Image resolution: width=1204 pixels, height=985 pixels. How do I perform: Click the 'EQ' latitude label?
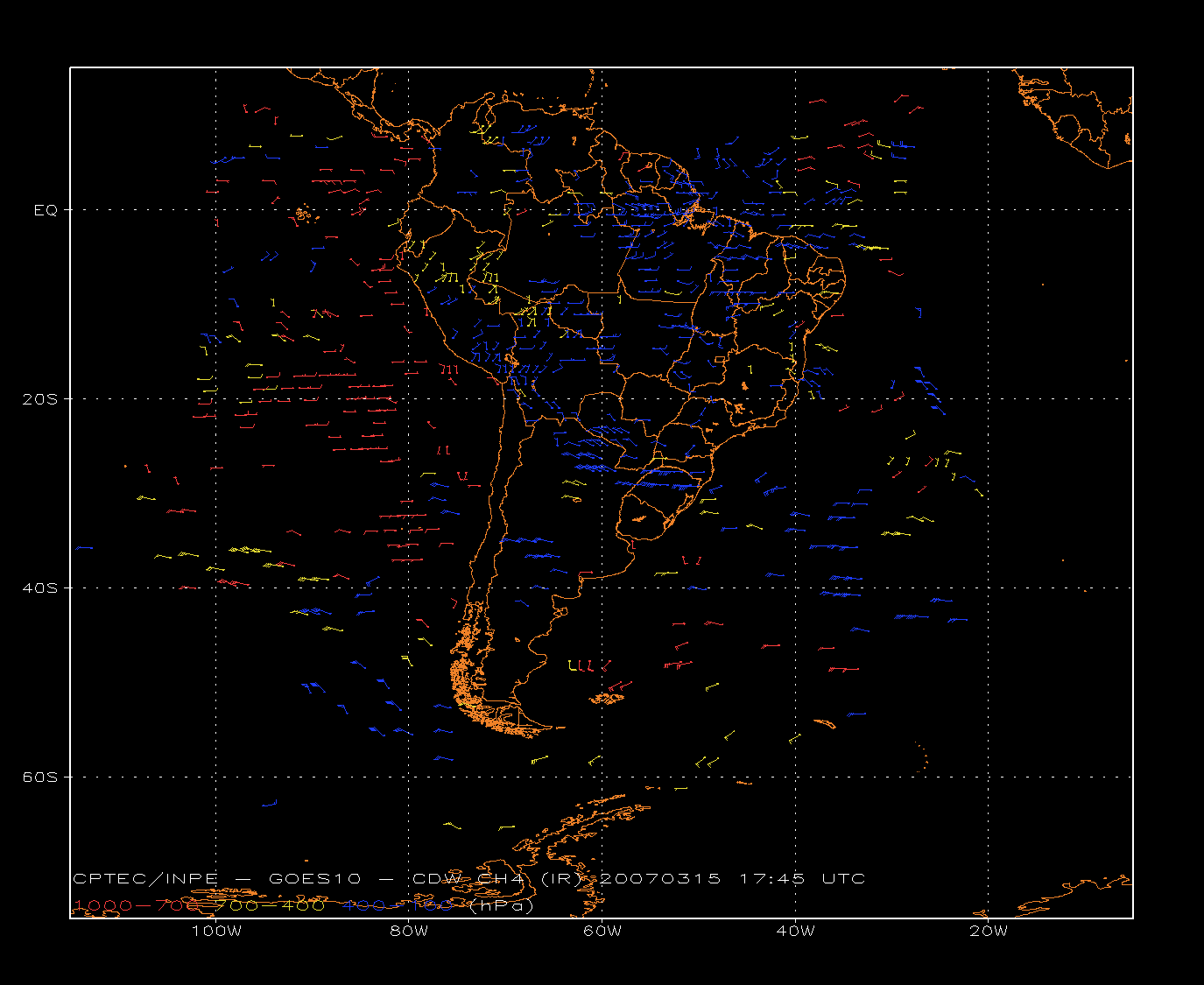point(46,210)
